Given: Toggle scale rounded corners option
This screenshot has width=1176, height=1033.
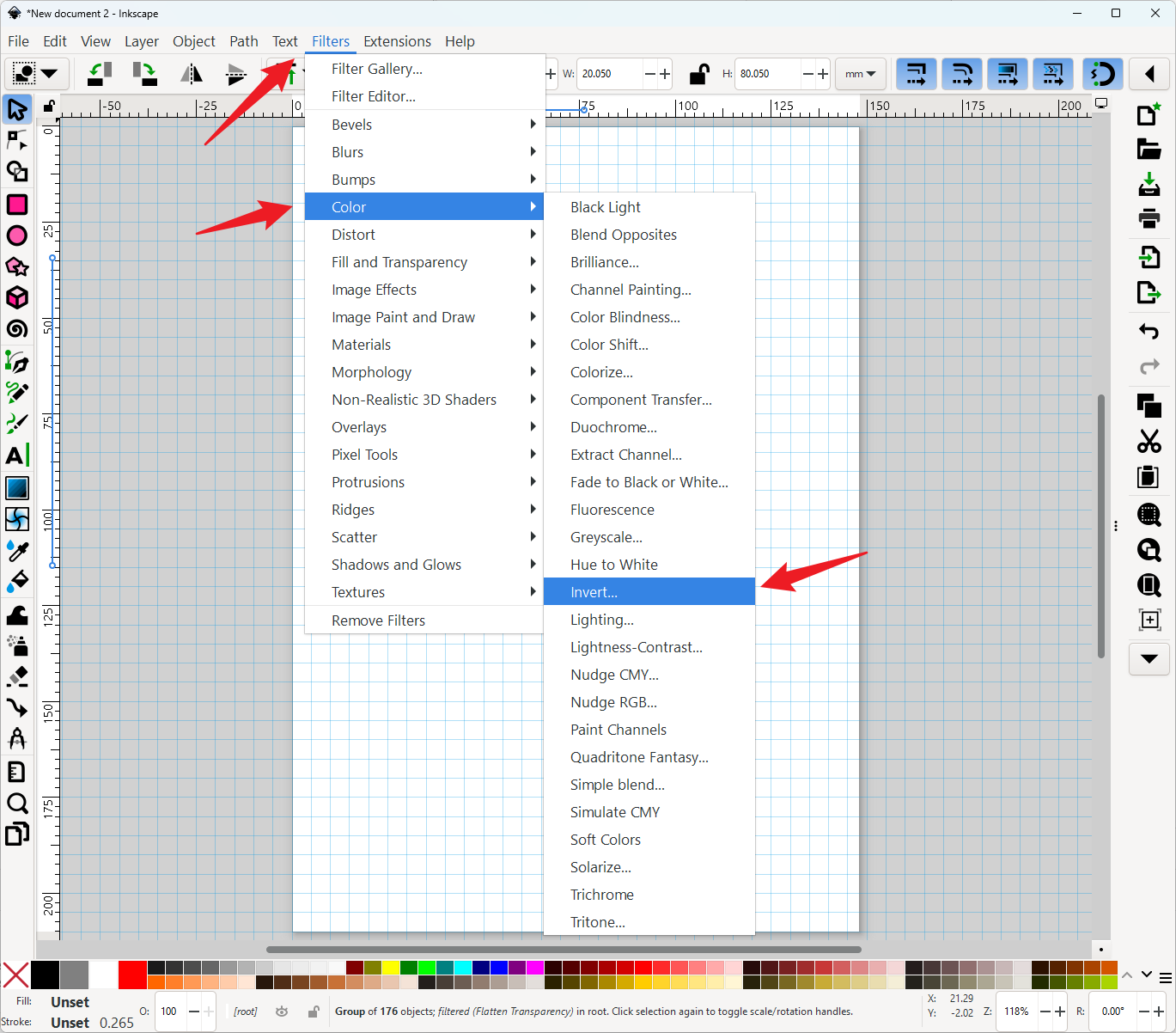Looking at the screenshot, I should pyautogui.click(x=962, y=74).
